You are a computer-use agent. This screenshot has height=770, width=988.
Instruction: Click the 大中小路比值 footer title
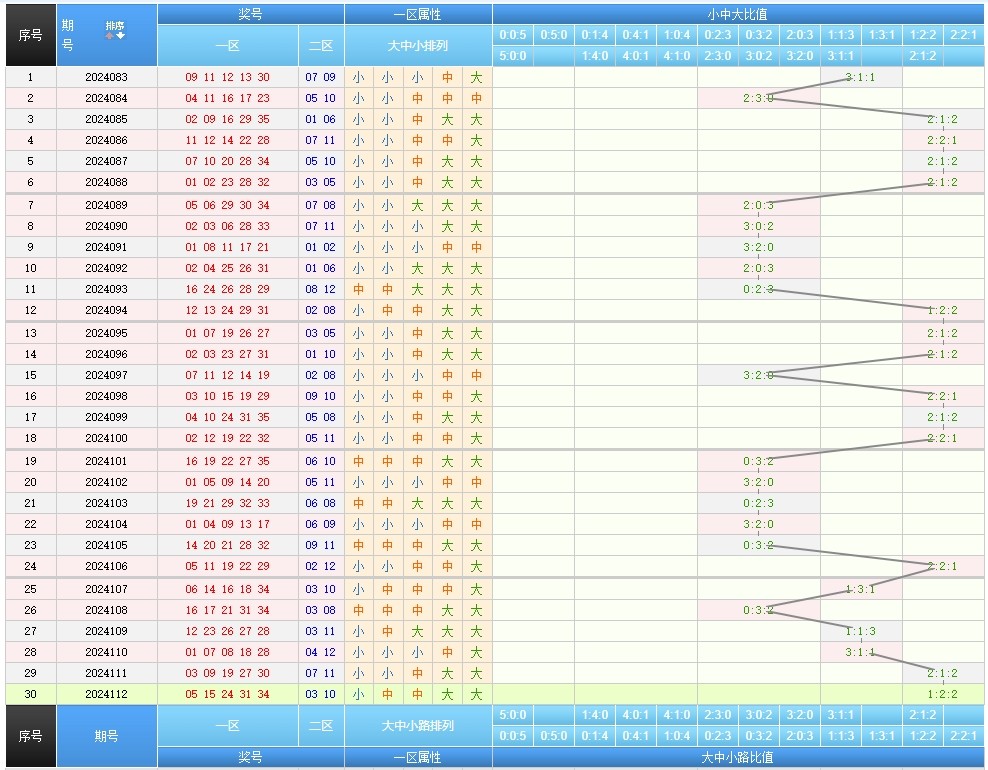[738, 757]
